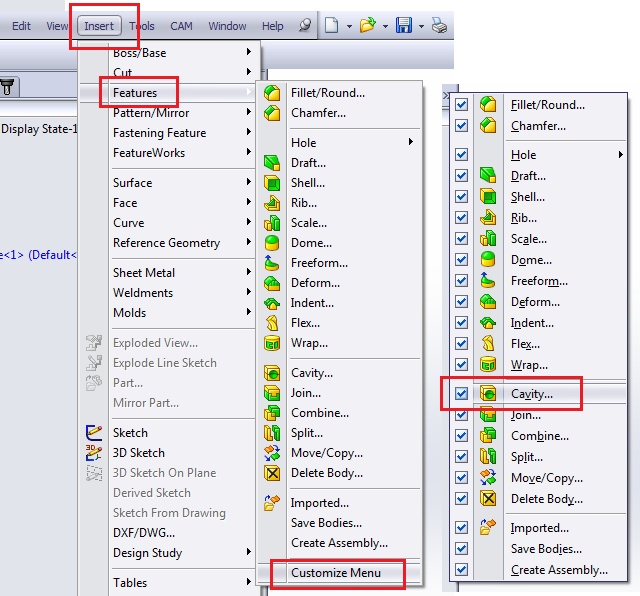Click the Cavity entry in customize list
640x596 pixels.
coord(531,394)
